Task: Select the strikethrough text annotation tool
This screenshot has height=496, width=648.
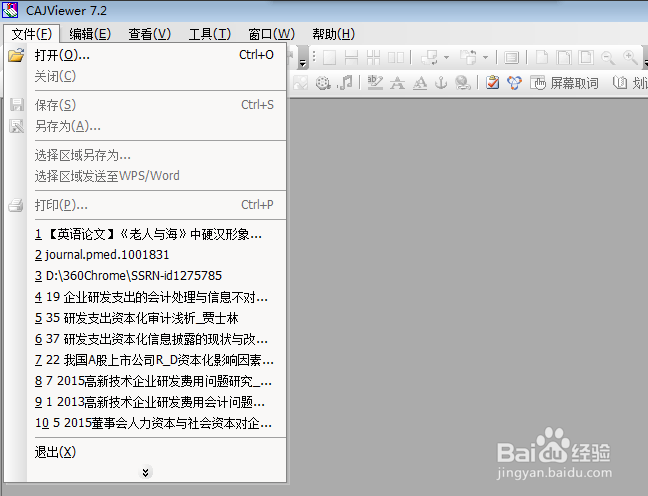Action: click(x=398, y=83)
